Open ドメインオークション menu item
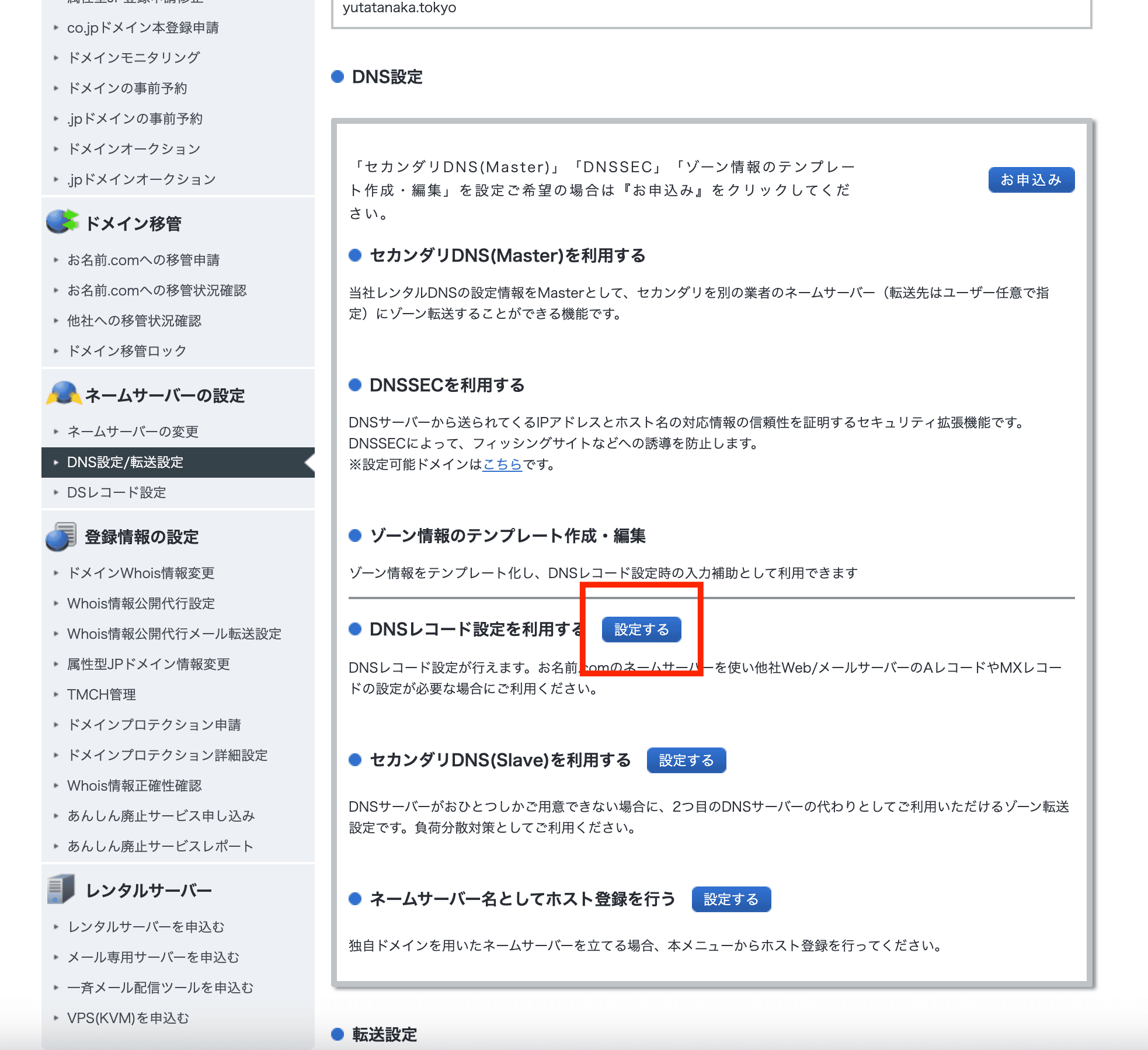Screen dimensions: 1148x1050 tap(134, 149)
